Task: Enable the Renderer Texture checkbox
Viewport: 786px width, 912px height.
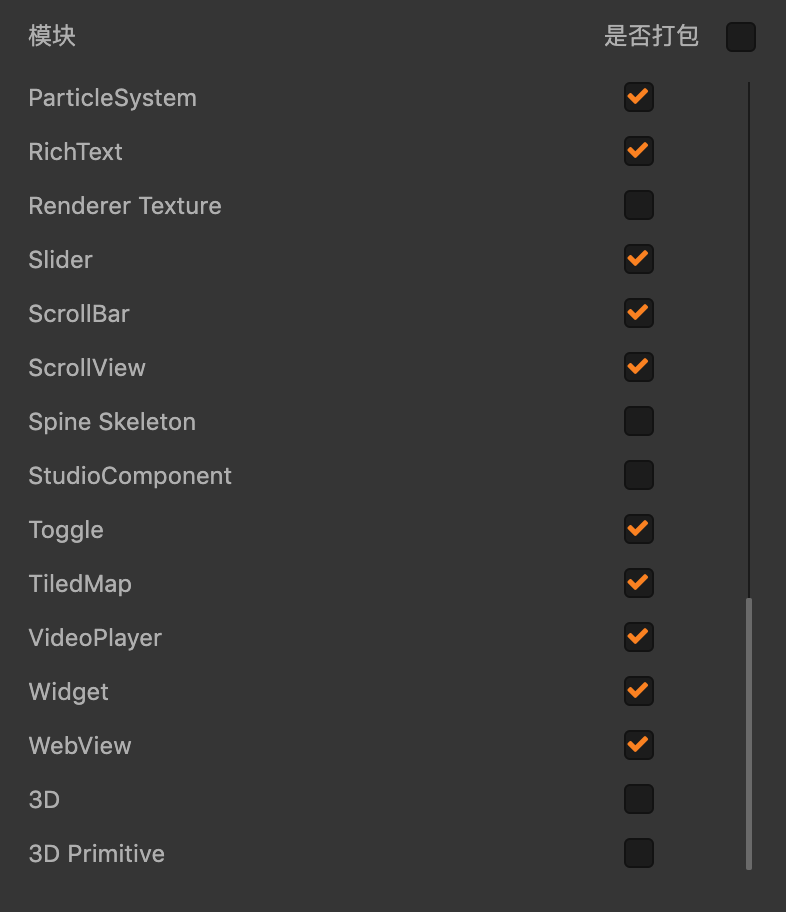Action: point(638,206)
